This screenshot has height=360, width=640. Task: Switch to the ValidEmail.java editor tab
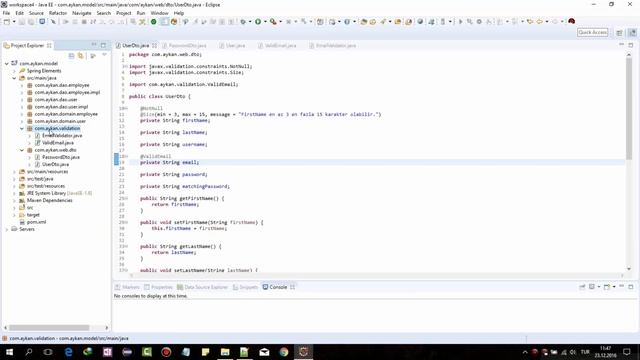277,45
